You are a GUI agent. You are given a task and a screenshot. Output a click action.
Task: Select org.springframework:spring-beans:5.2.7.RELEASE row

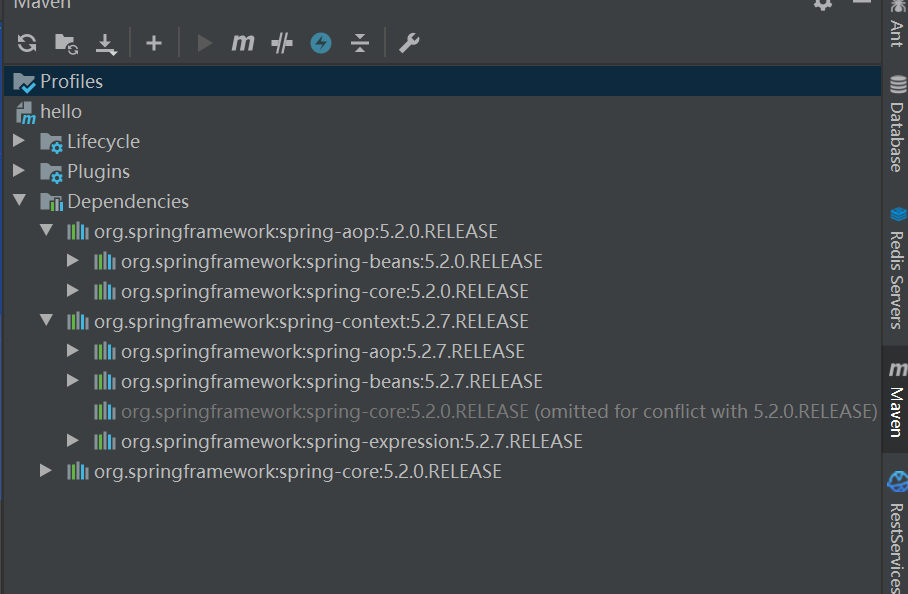point(442,382)
